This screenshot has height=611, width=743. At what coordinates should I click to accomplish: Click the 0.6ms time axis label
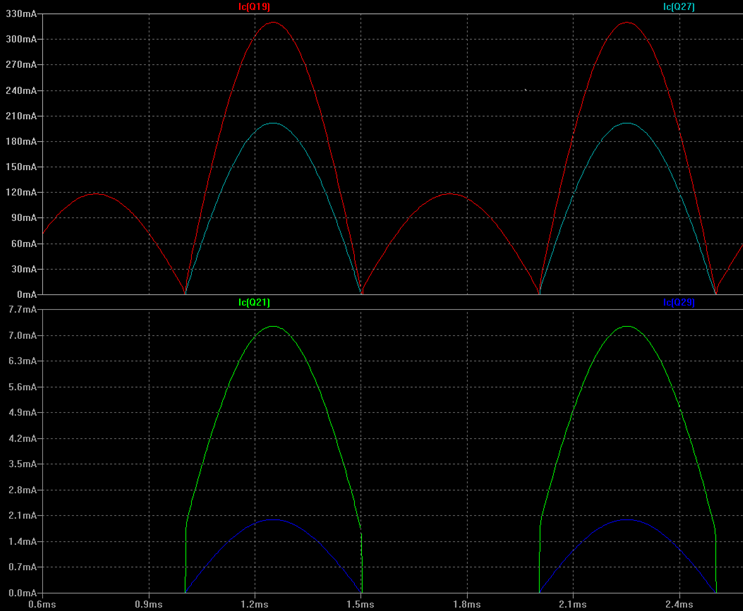point(42,604)
